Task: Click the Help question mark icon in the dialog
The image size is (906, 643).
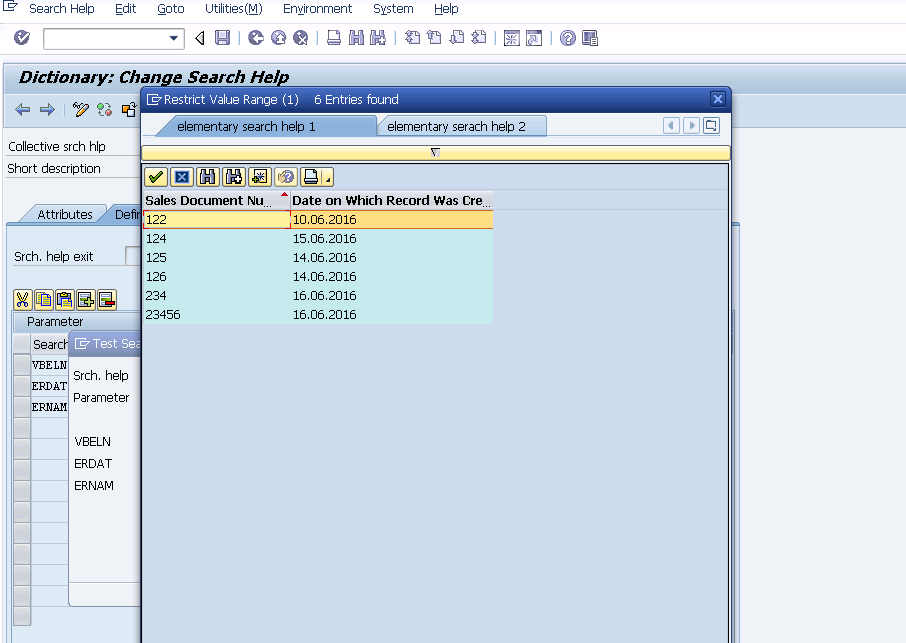Action: point(286,176)
